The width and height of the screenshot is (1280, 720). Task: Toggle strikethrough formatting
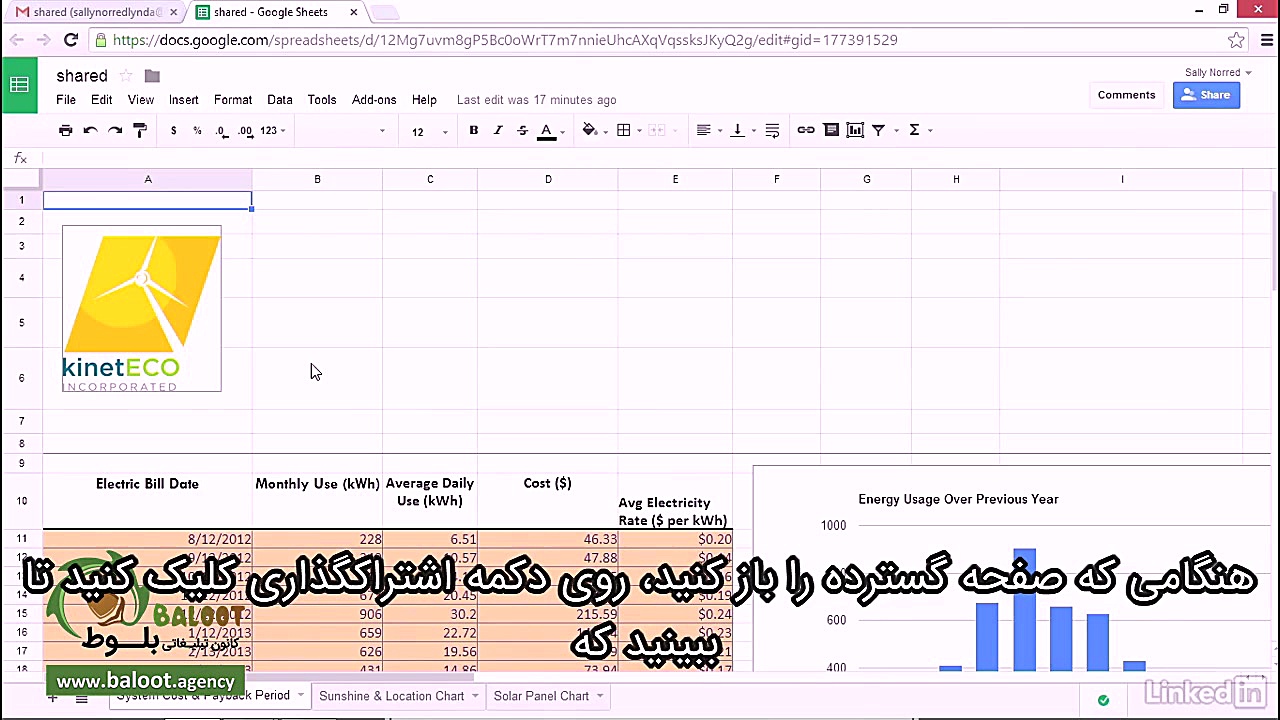click(521, 130)
